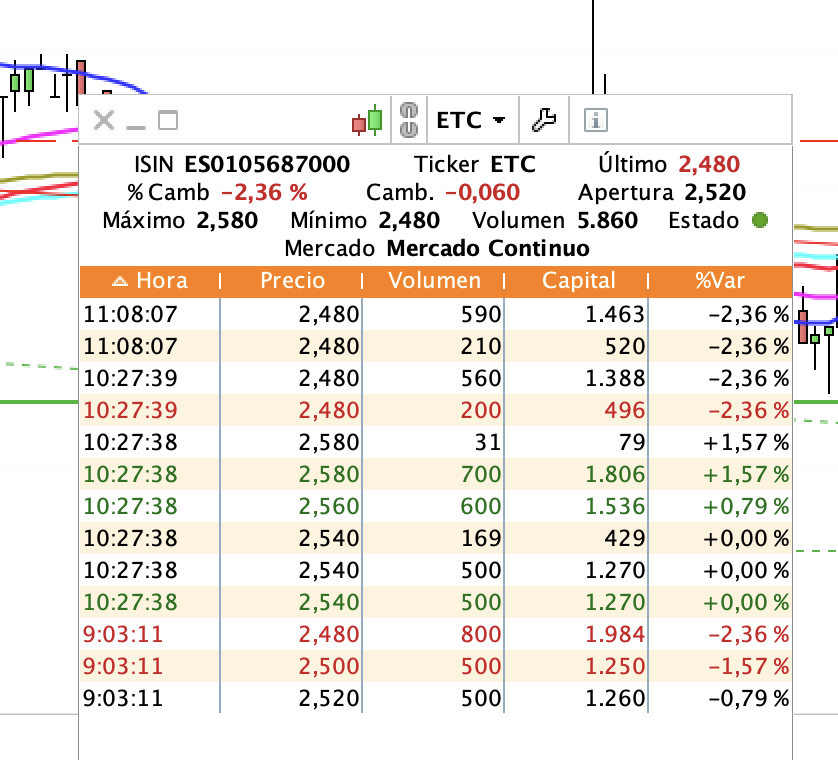Click the green Estado status indicator
This screenshot has height=760, width=838.
pyautogui.click(x=759, y=220)
